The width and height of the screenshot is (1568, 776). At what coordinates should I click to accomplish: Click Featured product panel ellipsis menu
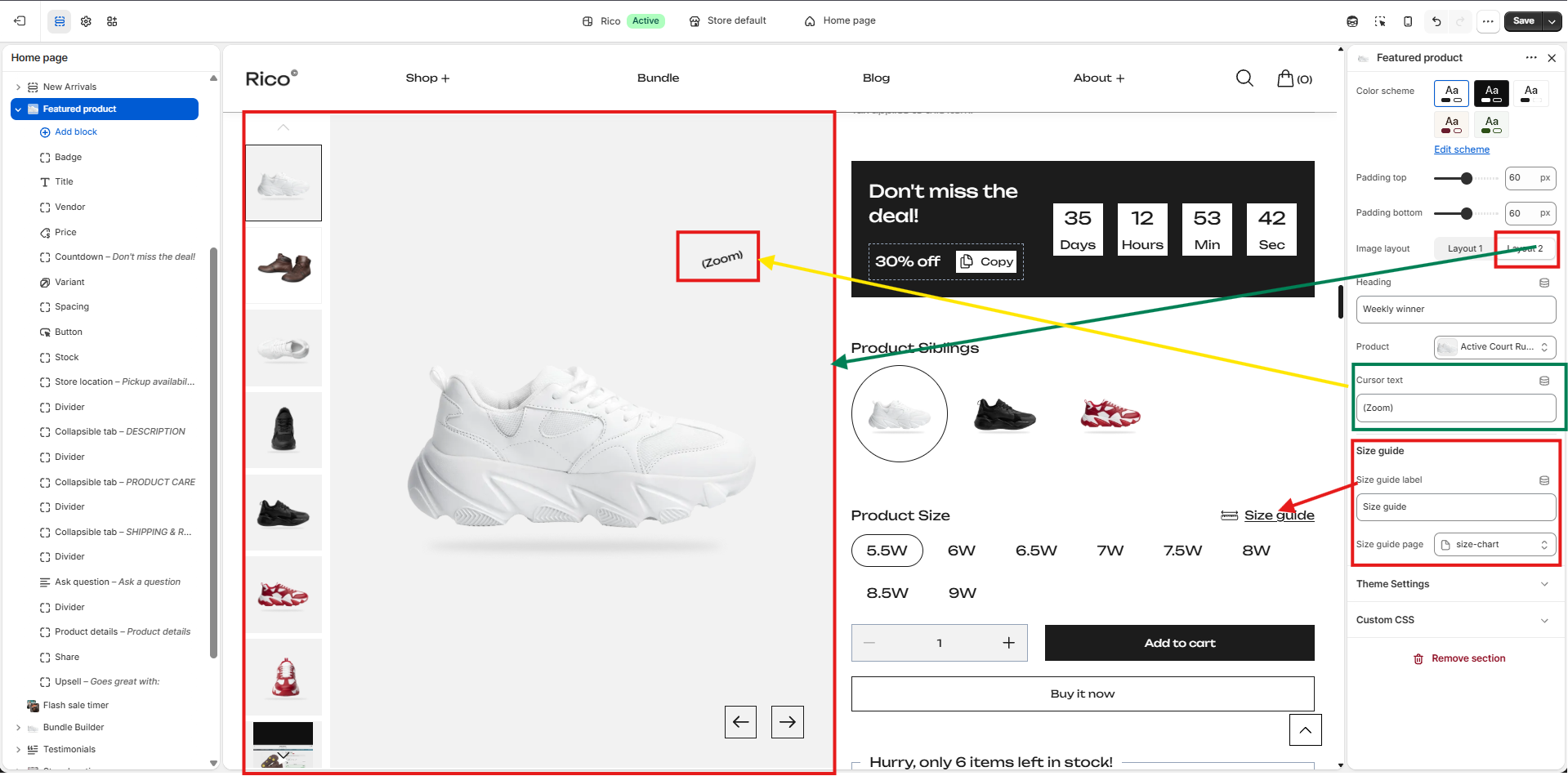1531,58
